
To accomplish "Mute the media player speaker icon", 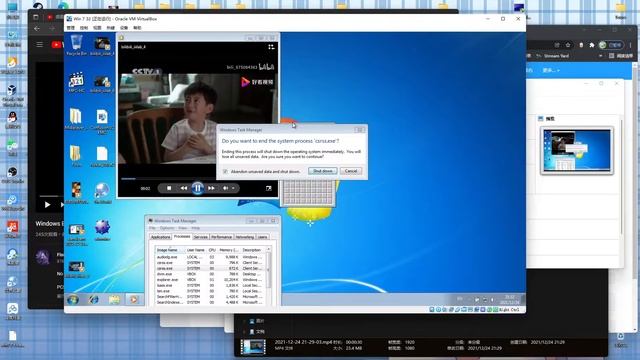I will pos(225,188).
